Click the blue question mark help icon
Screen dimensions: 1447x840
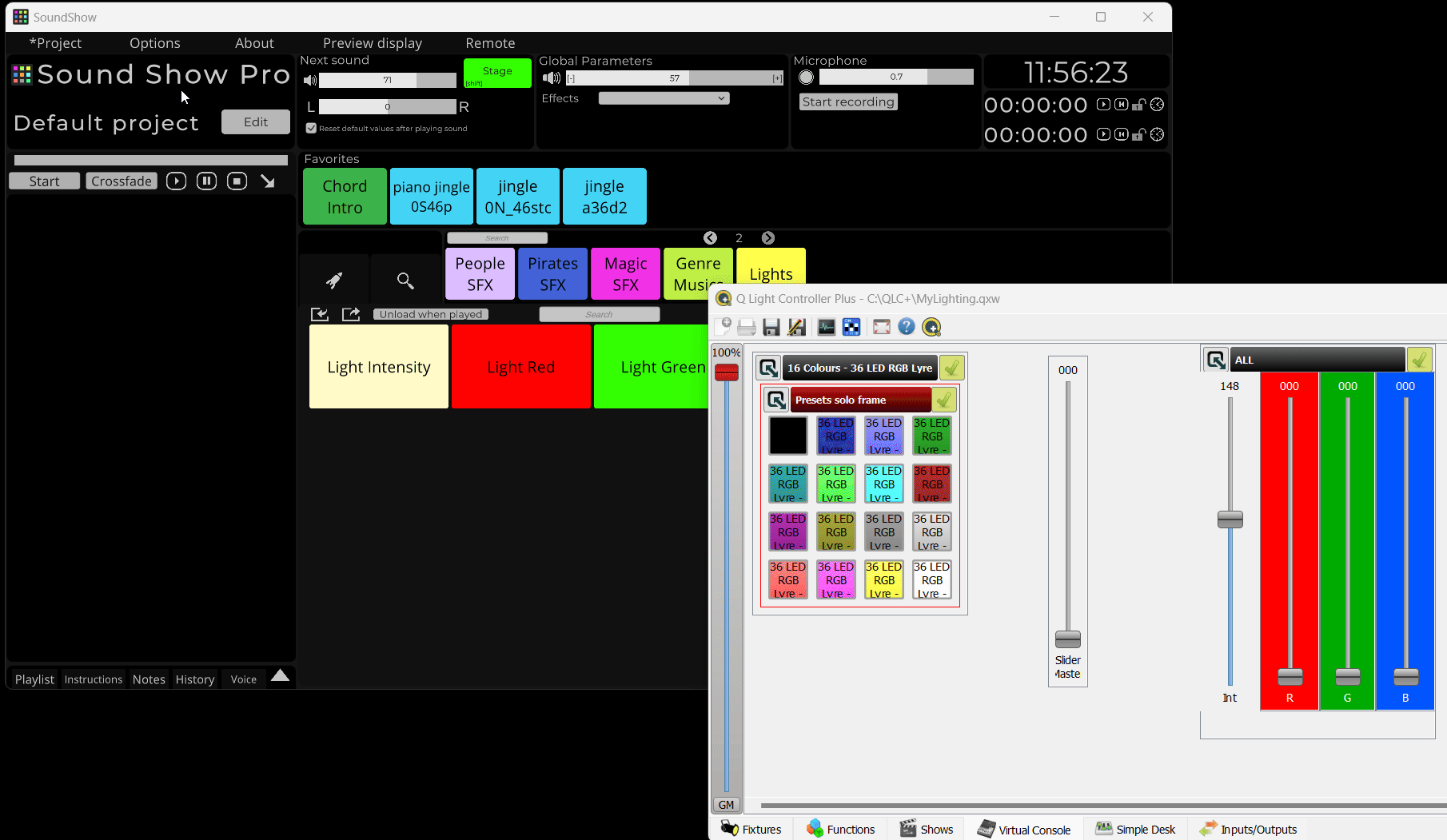[x=906, y=326]
